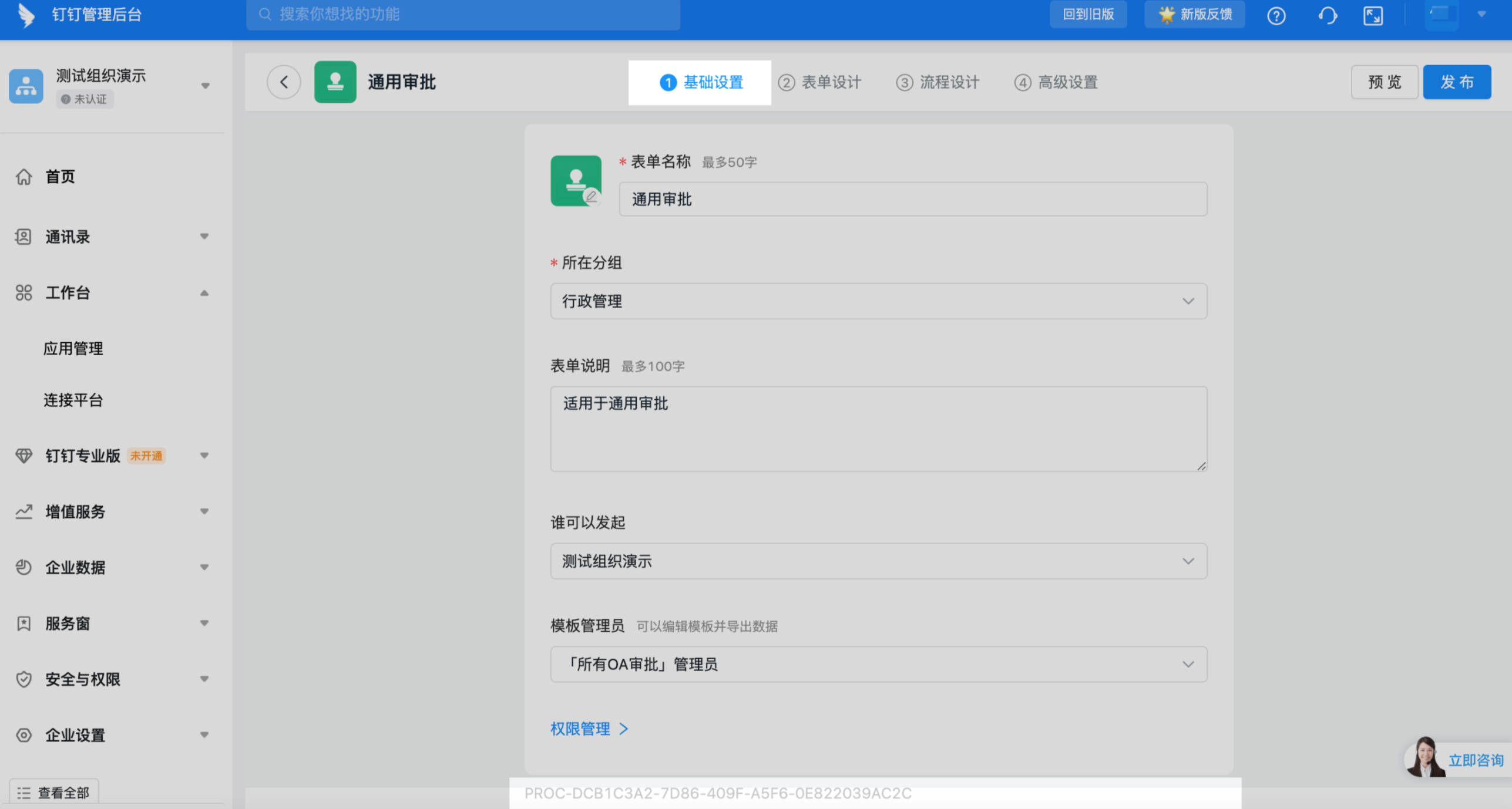Open the 所在分组 dropdown

(878, 301)
